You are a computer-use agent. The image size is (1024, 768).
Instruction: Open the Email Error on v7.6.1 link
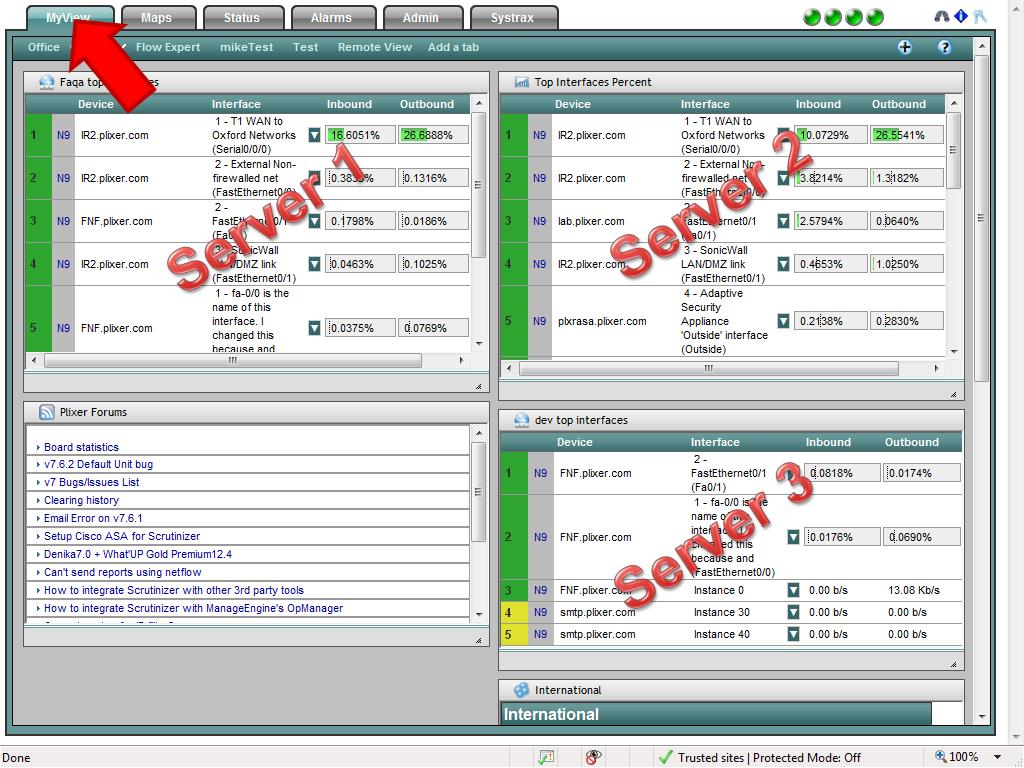(x=93, y=519)
